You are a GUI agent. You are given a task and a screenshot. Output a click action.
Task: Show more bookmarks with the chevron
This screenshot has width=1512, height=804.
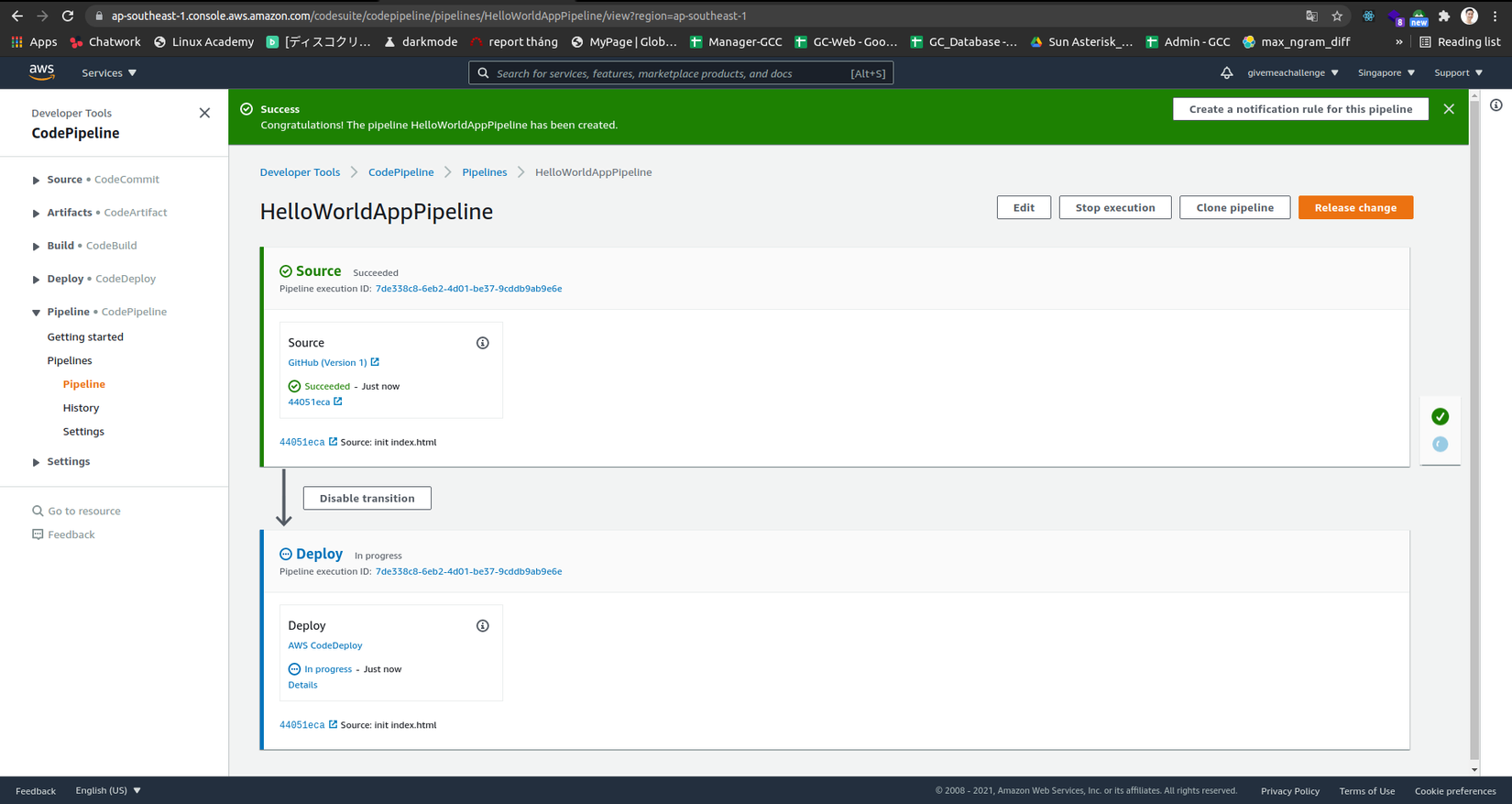(x=1399, y=42)
